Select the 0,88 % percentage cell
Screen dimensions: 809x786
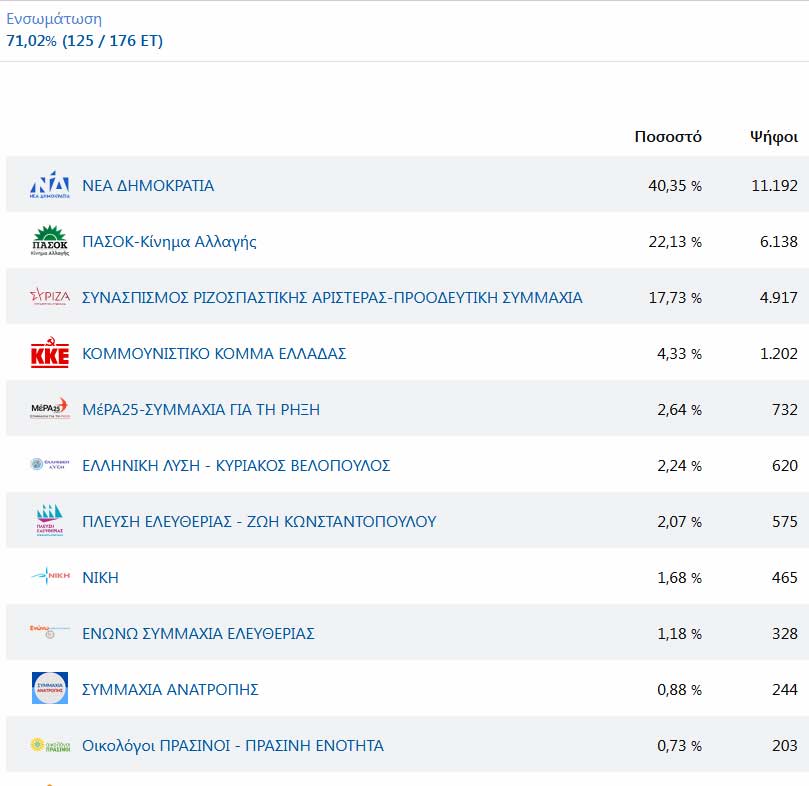point(679,689)
